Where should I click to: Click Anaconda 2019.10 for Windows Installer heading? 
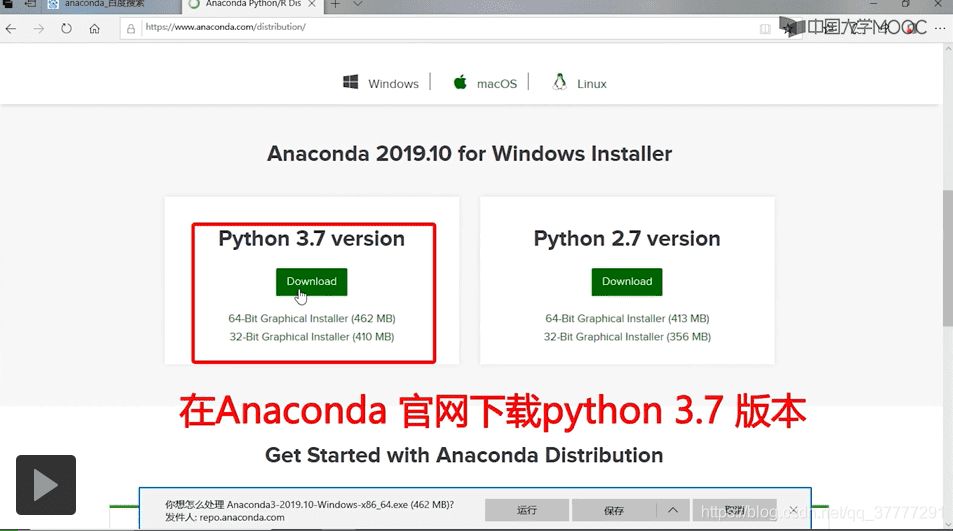tap(469, 154)
